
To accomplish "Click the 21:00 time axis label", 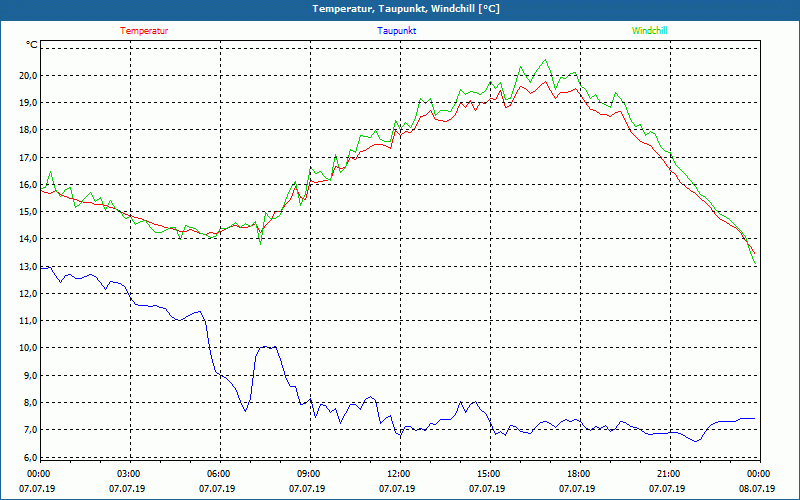I will click(668, 474).
